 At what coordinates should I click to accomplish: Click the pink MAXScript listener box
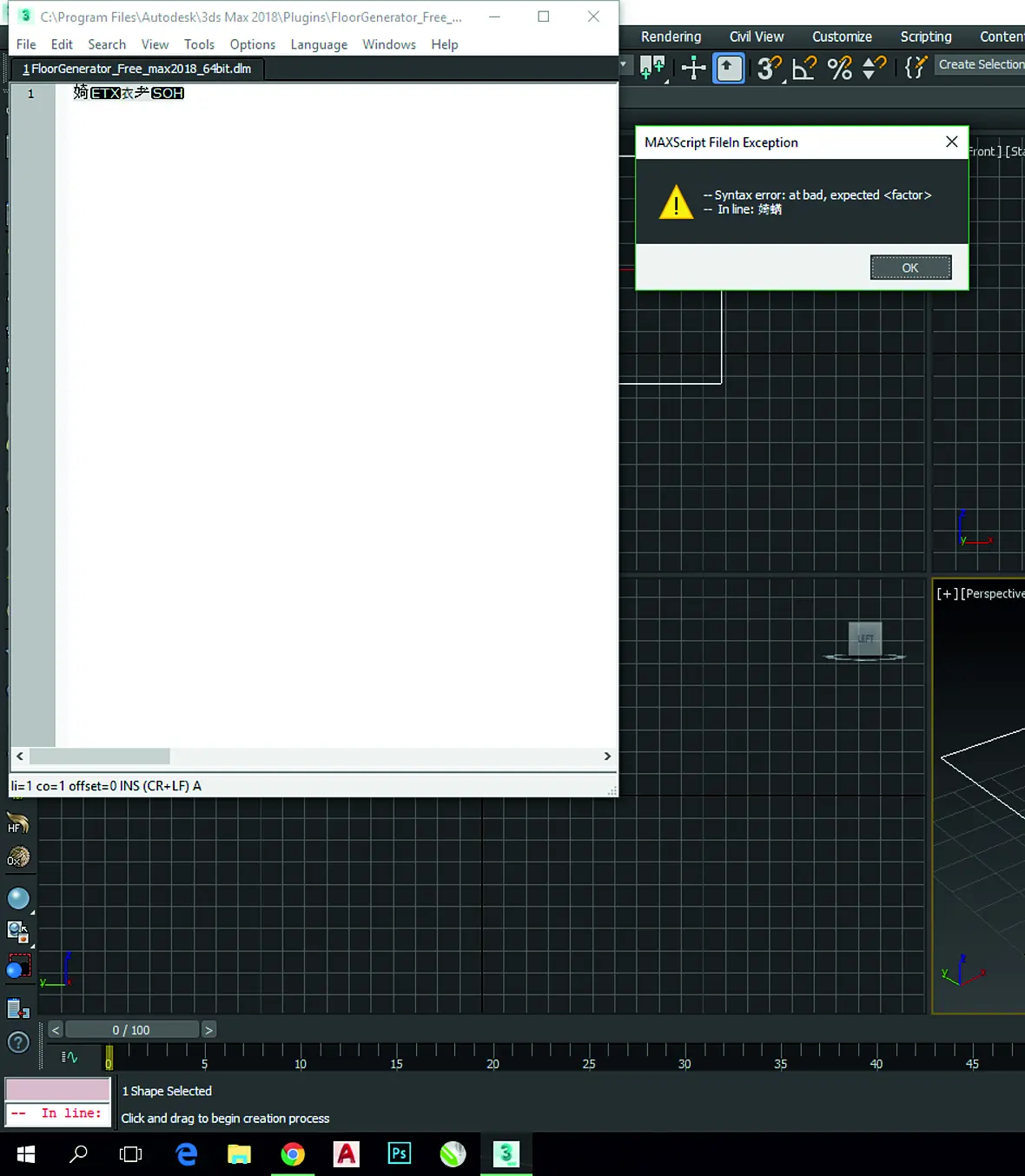(58, 1089)
